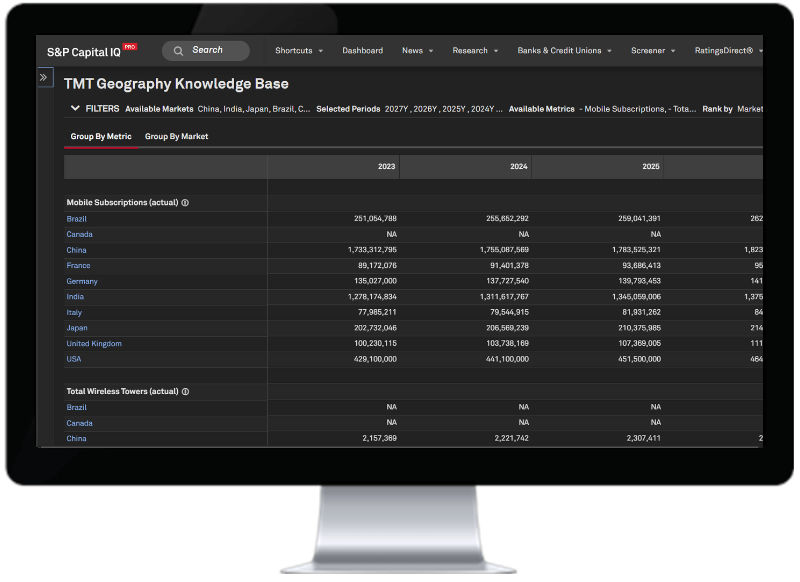Select Italy 2023 value 77,985,211
Viewport: 800px width, 582px height.
(377, 312)
